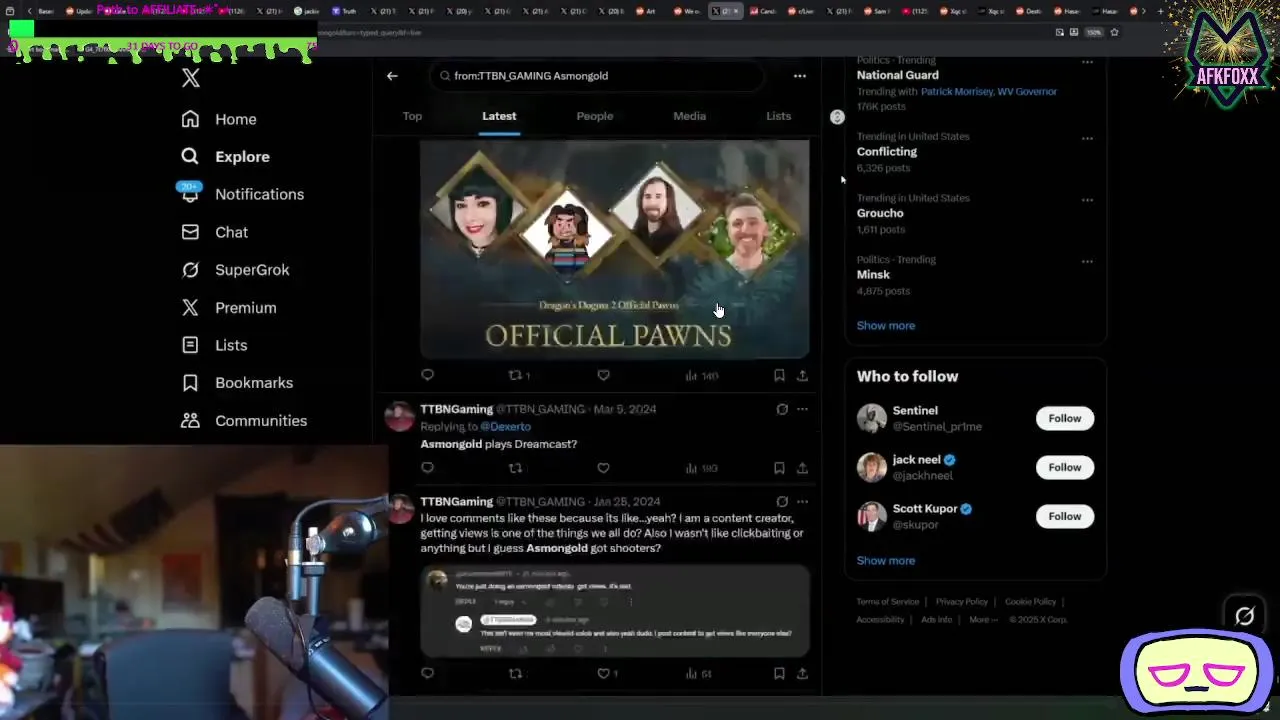Open the Conflicting trending topic
The height and width of the screenshot is (720, 1280).
tap(886, 152)
